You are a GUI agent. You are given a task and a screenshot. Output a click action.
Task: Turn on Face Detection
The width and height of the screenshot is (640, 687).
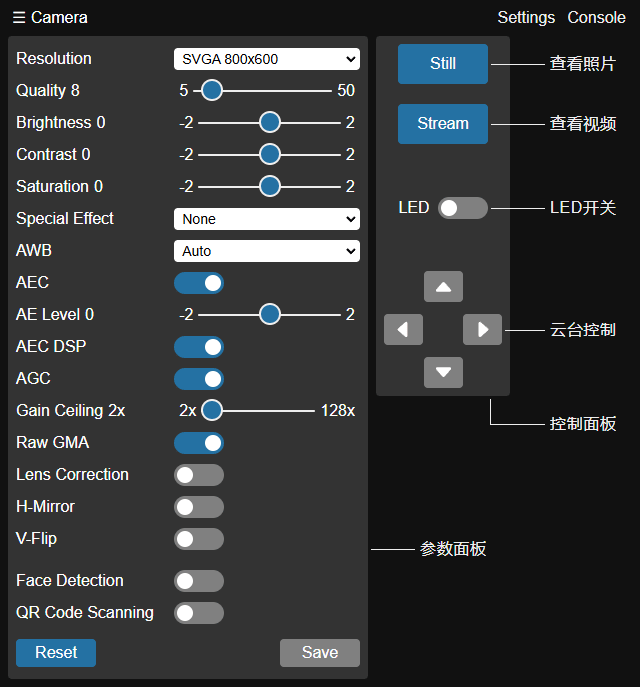199,581
